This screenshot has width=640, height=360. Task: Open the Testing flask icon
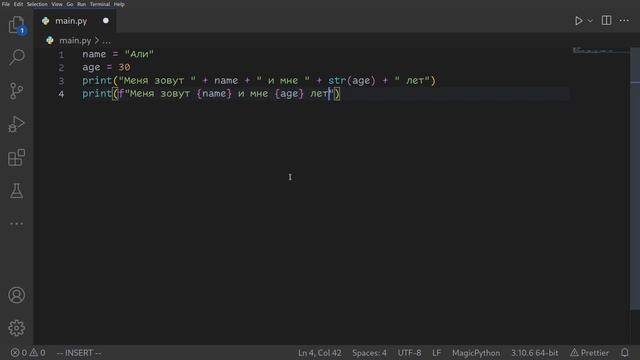click(x=16, y=191)
